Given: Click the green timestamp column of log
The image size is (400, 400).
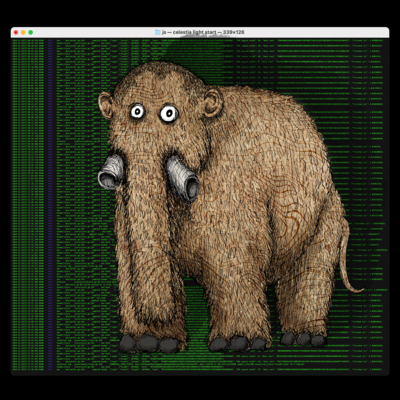Looking at the screenshot, I should (x=28, y=204).
